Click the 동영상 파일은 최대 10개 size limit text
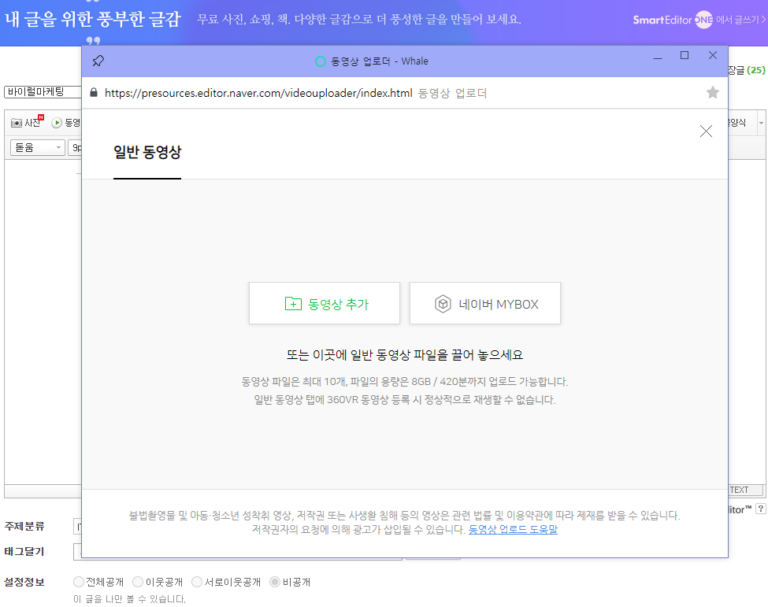This screenshot has height=607, width=768. pos(405,382)
